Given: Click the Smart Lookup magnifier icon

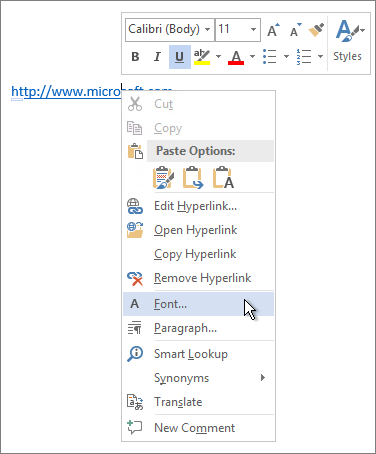Looking at the screenshot, I should coord(135,354).
